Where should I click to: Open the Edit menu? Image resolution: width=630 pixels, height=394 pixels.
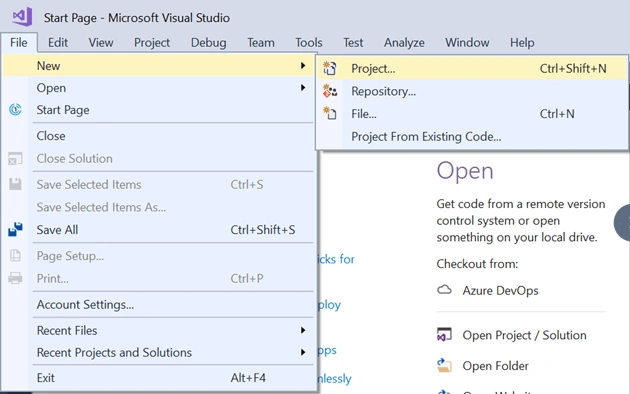pos(58,43)
